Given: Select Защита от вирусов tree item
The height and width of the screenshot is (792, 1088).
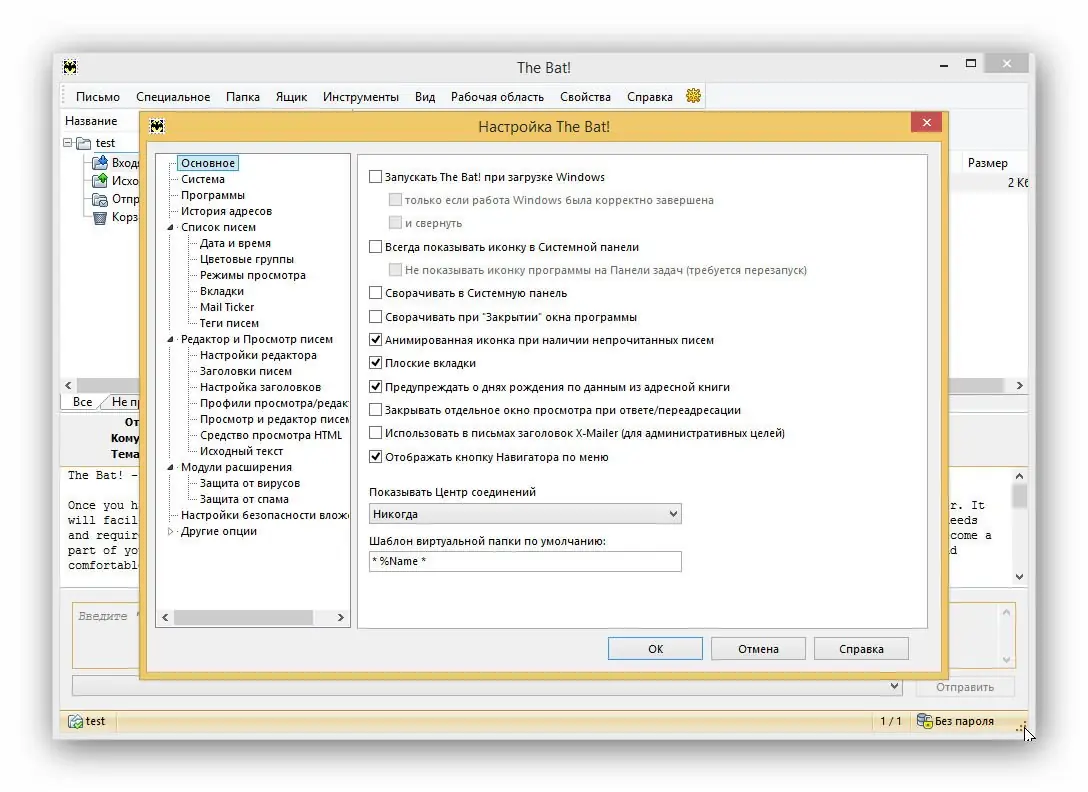Looking at the screenshot, I should [250, 483].
